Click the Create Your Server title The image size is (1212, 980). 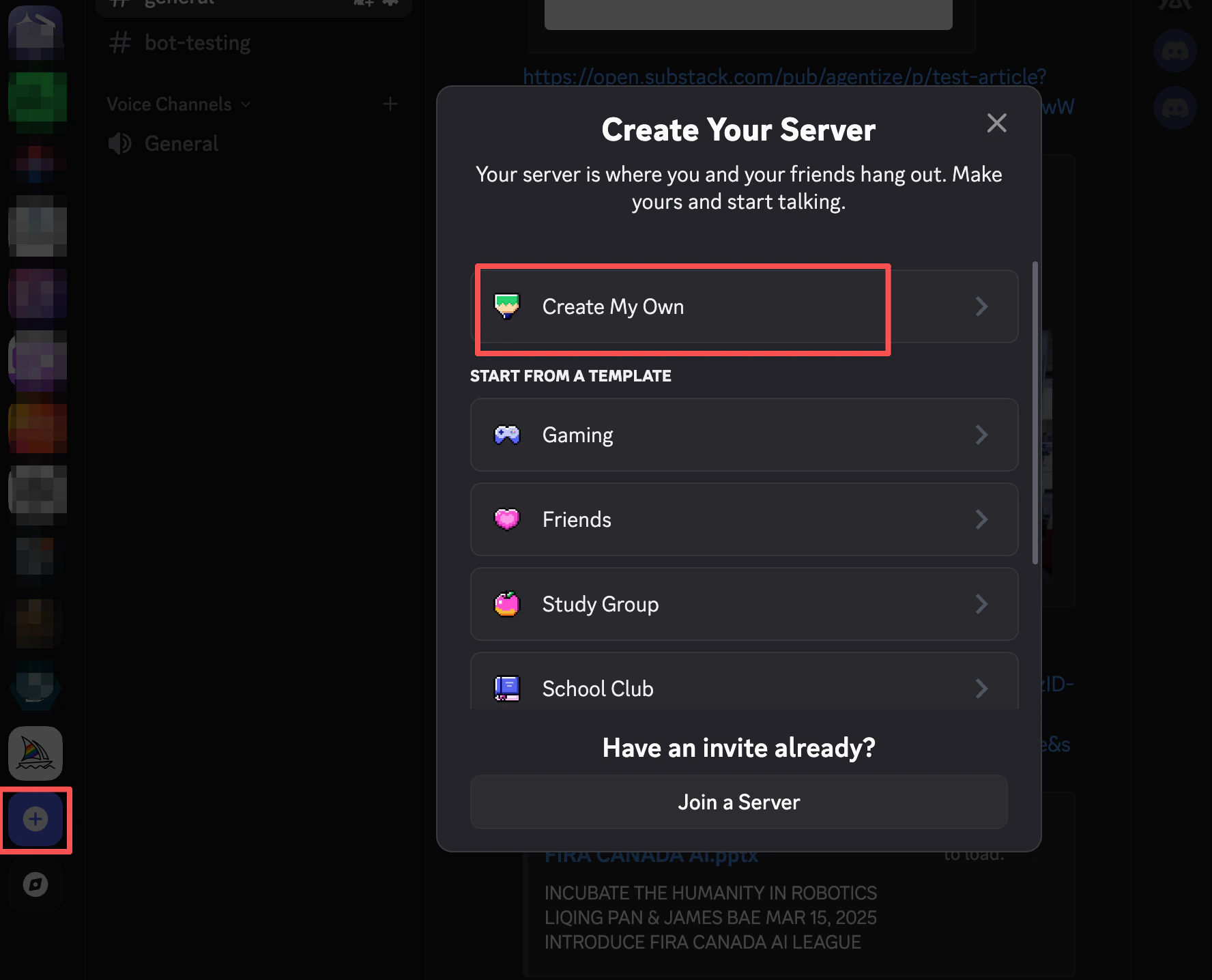point(739,130)
